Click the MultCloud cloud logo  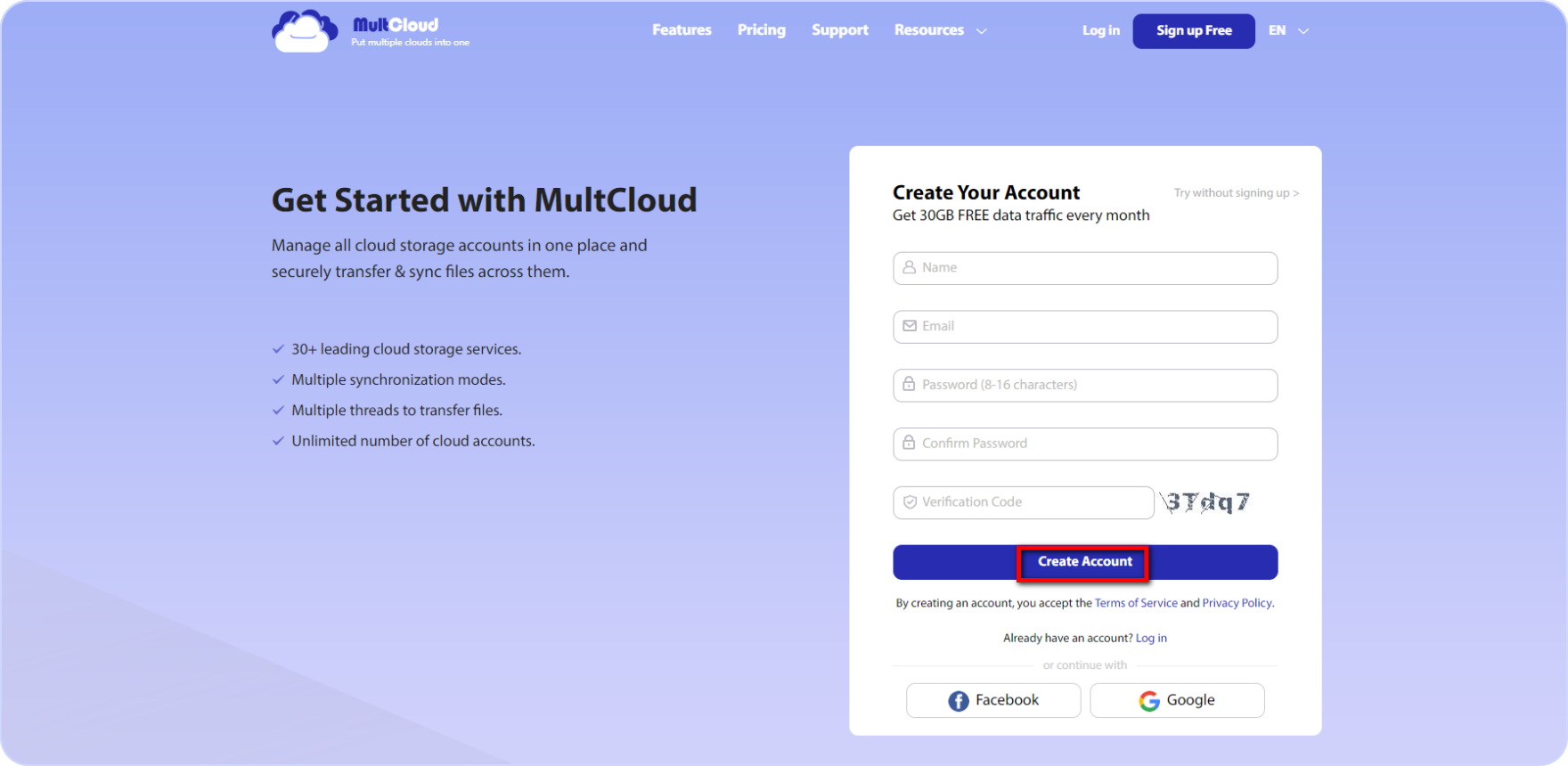click(305, 31)
